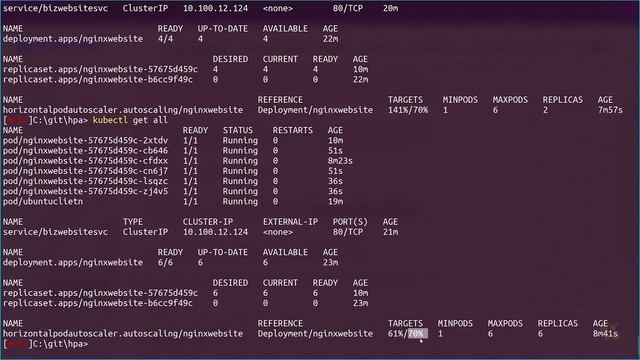Click the 21m service age
The height and width of the screenshot is (360, 640).
pos(390,232)
